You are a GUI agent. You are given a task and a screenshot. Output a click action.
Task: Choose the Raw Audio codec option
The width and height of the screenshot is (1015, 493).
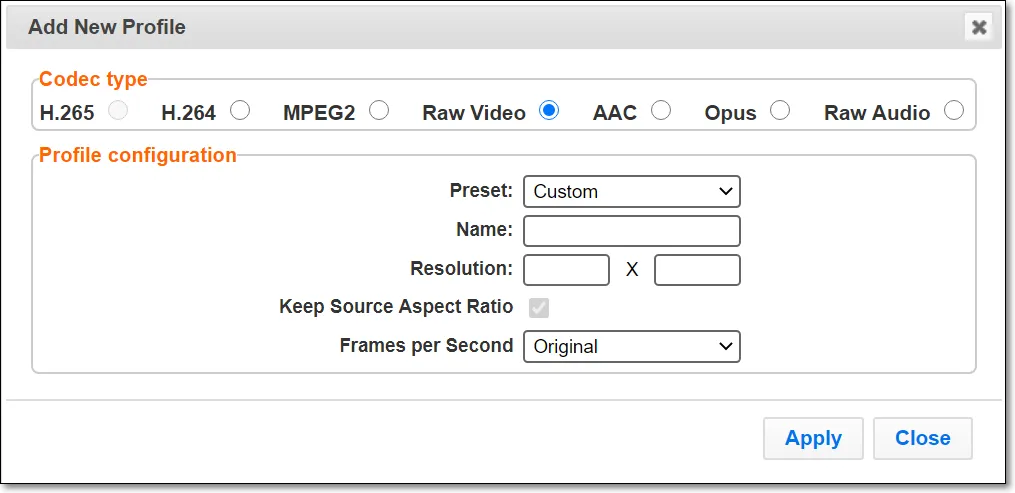coord(954,111)
